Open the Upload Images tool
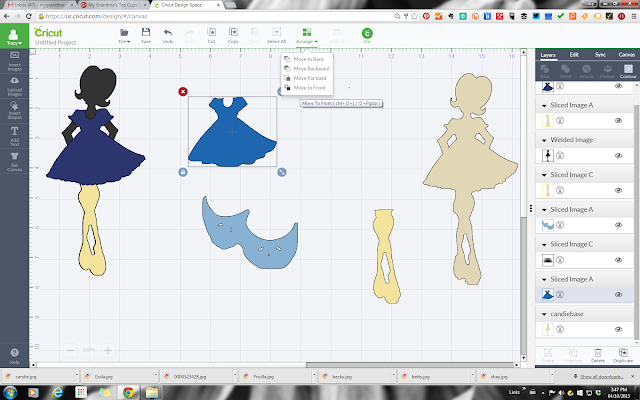640x400 pixels. [x=14, y=86]
